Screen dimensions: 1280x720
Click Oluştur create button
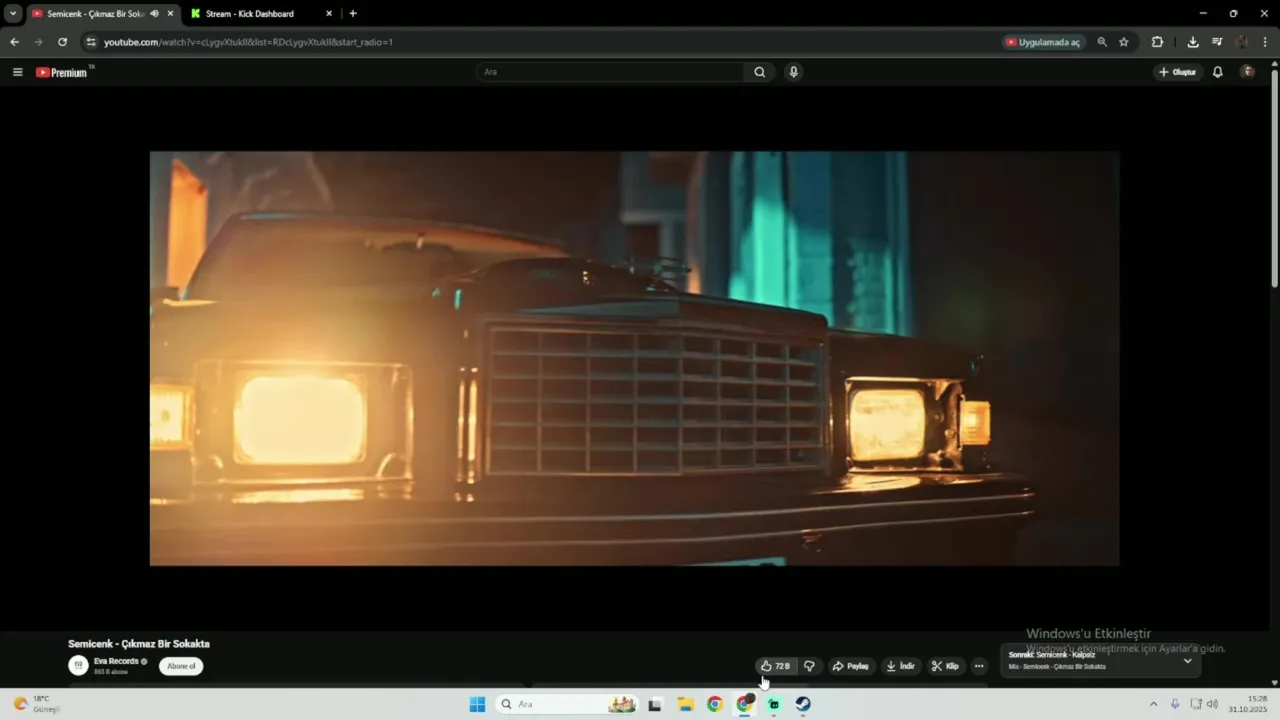[x=1177, y=72]
